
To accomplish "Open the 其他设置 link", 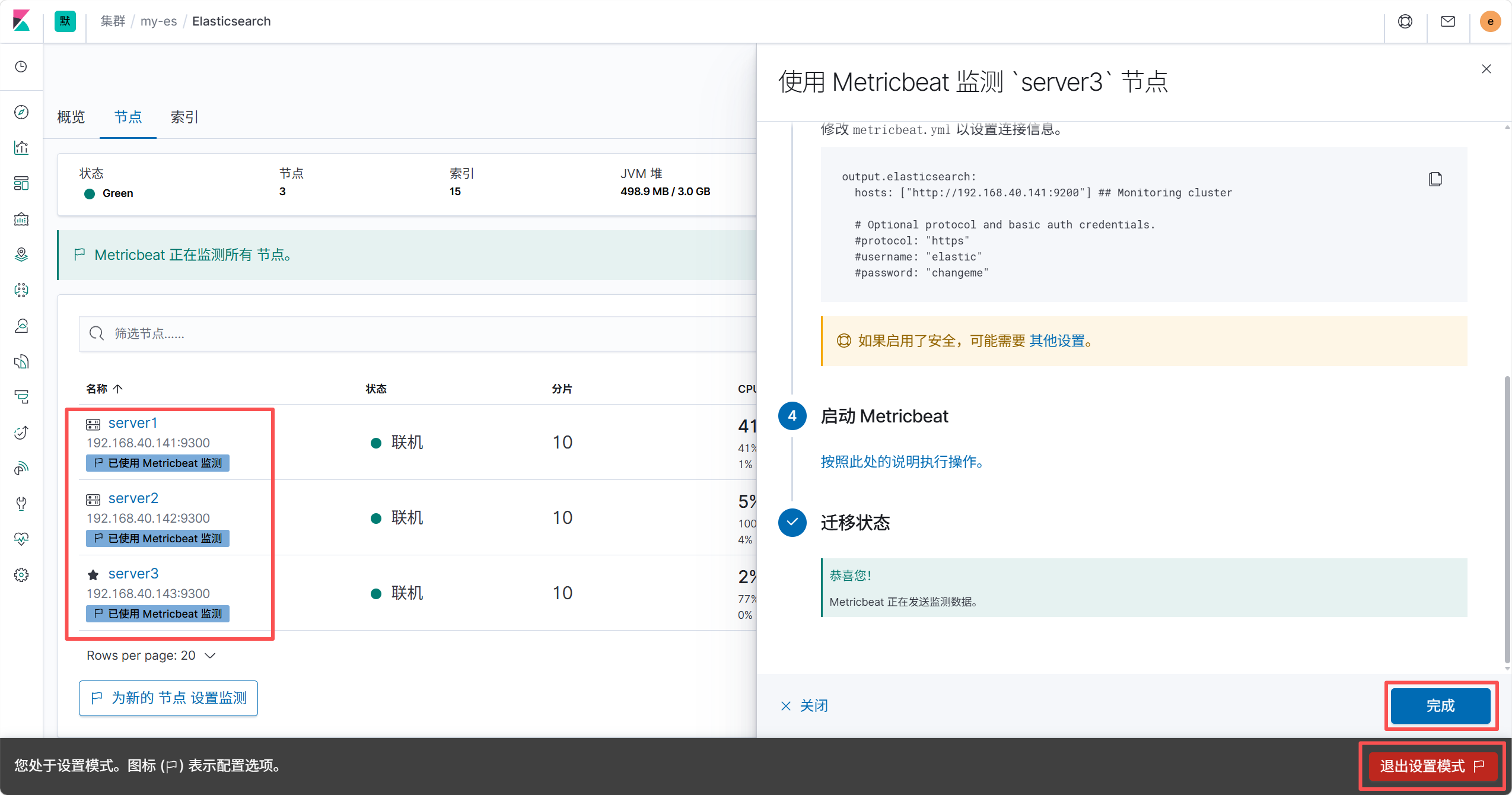I will (1057, 341).
